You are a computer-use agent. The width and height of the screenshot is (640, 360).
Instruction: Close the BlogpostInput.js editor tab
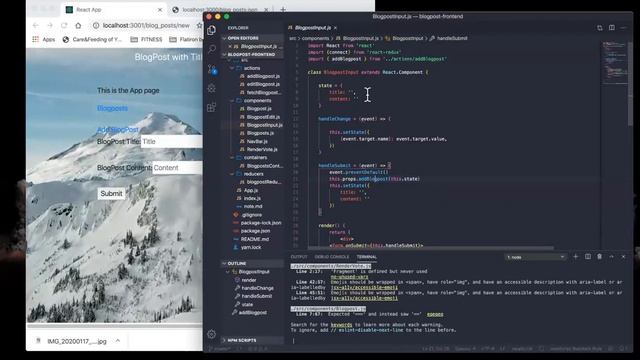pyautogui.click(x=335, y=28)
